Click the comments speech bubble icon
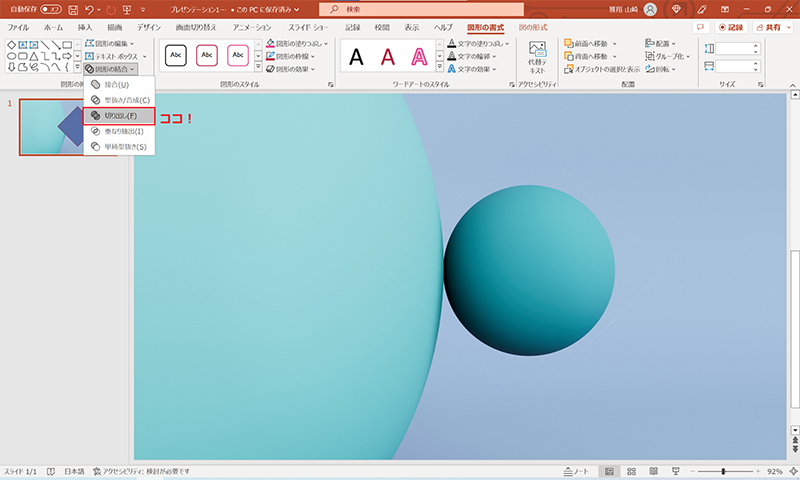Screen dimensions: 800x480 click(701, 27)
